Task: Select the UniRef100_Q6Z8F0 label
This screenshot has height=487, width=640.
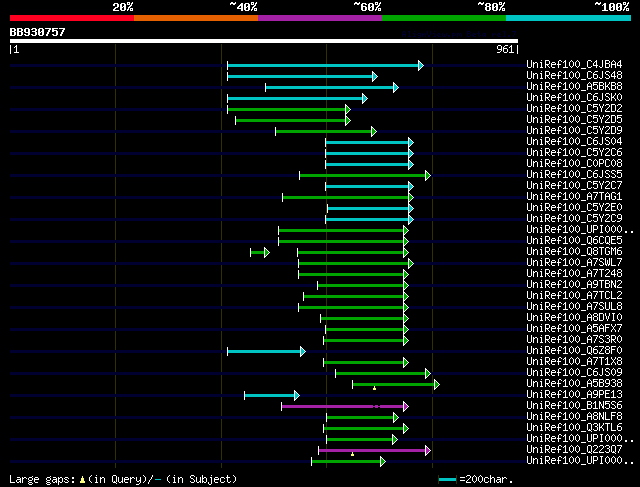Action: [x=574, y=351]
